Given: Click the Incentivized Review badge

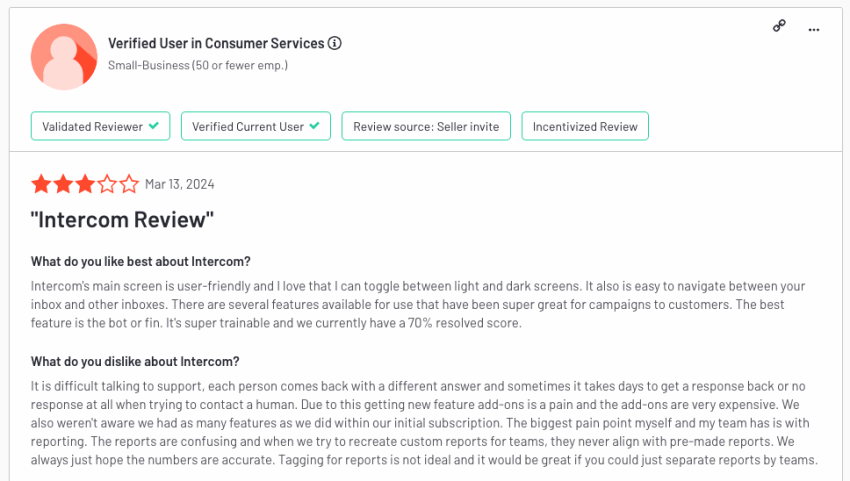Looking at the screenshot, I should pos(585,126).
